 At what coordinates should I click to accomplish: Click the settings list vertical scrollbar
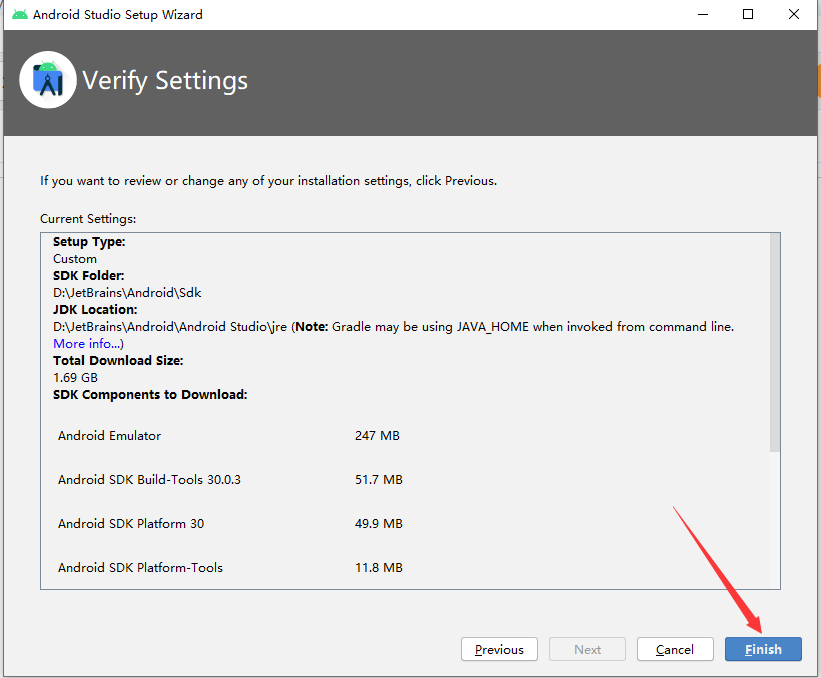click(774, 342)
